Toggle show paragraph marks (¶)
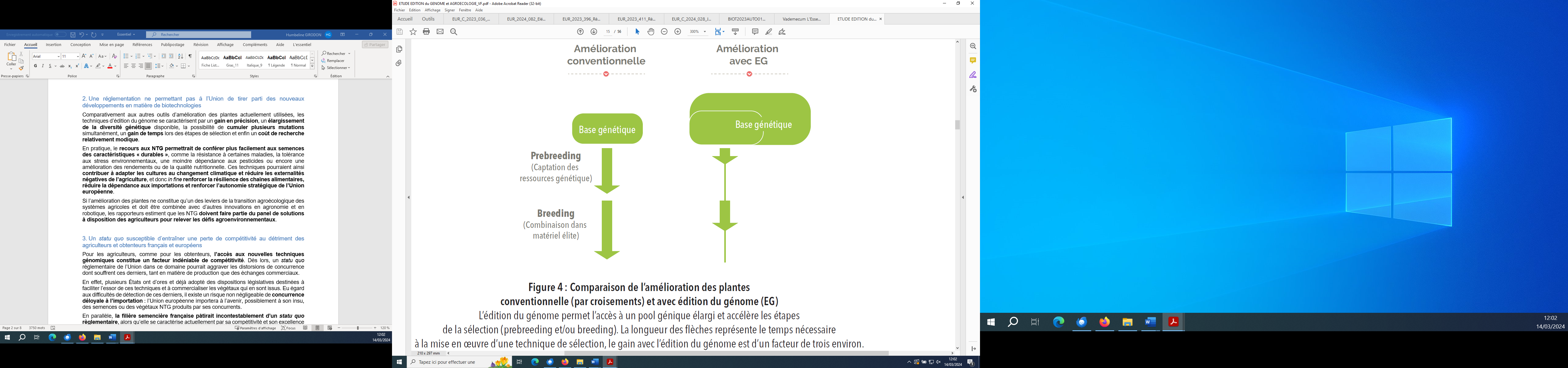Image resolution: width=1568 pixels, height=368 pixels. tap(190, 56)
